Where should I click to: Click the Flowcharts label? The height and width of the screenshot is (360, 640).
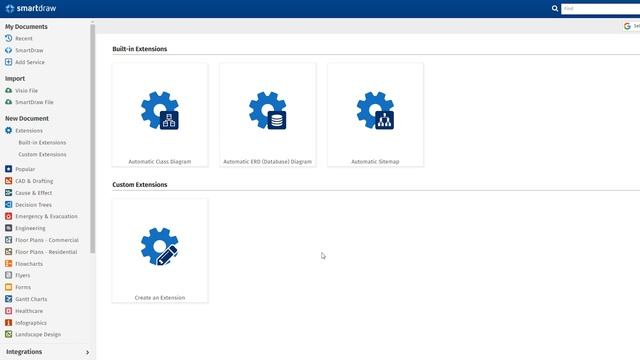[29, 264]
